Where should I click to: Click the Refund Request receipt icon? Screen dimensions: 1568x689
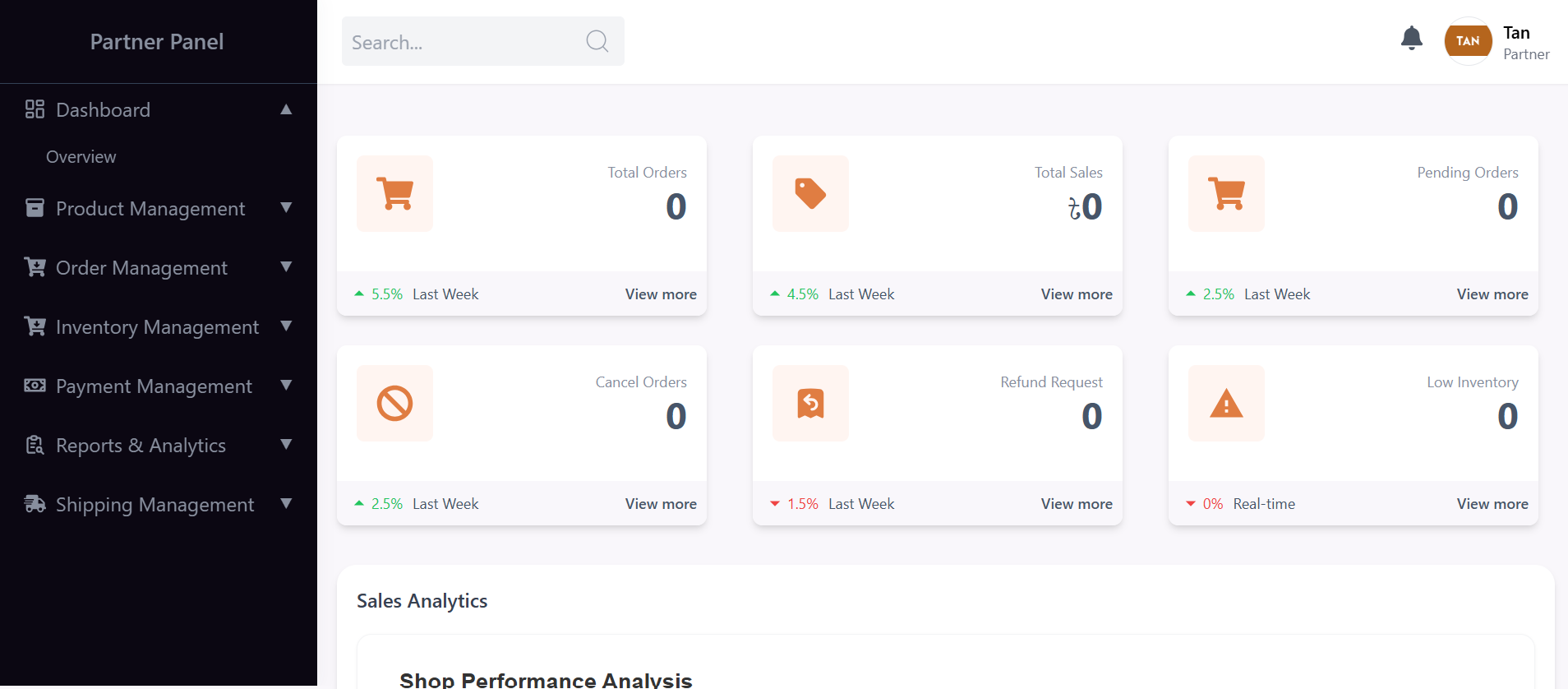810,404
